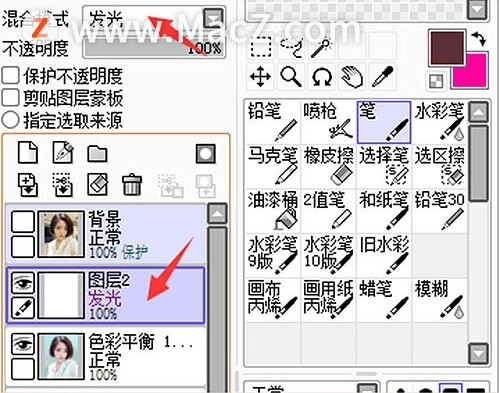Create a new normal layer
499x393 pixels.
[x=28, y=153]
